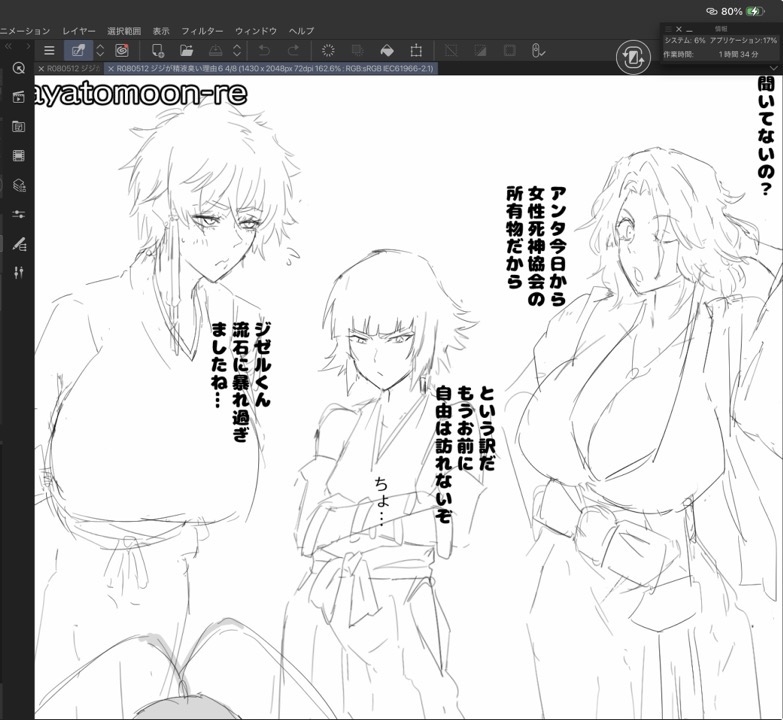The image size is (783, 720).
Task: Click the Invert Selected Area icon
Action: (x=480, y=50)
